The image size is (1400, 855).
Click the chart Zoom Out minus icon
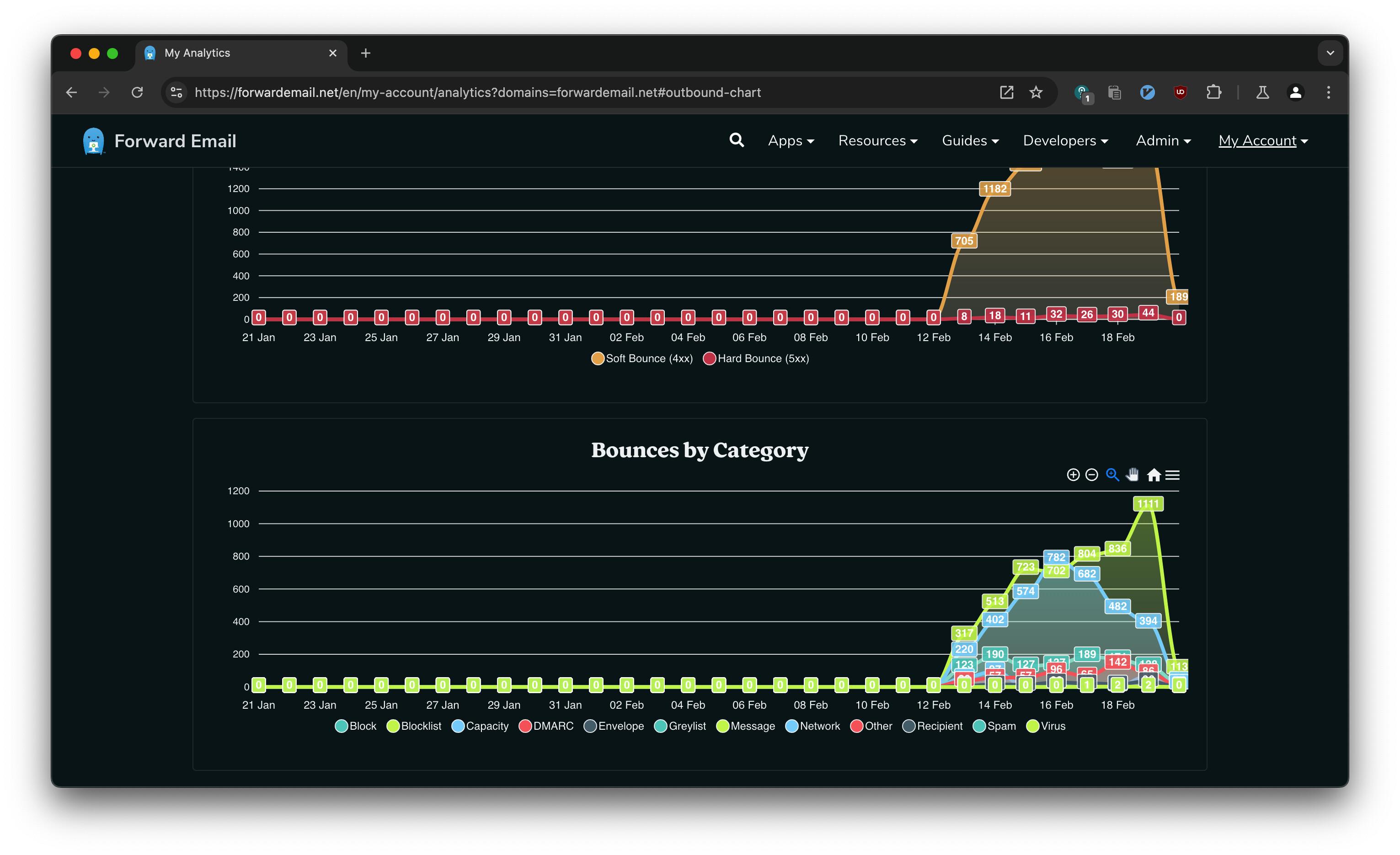pyautogui.click(x=1091, y=475)
